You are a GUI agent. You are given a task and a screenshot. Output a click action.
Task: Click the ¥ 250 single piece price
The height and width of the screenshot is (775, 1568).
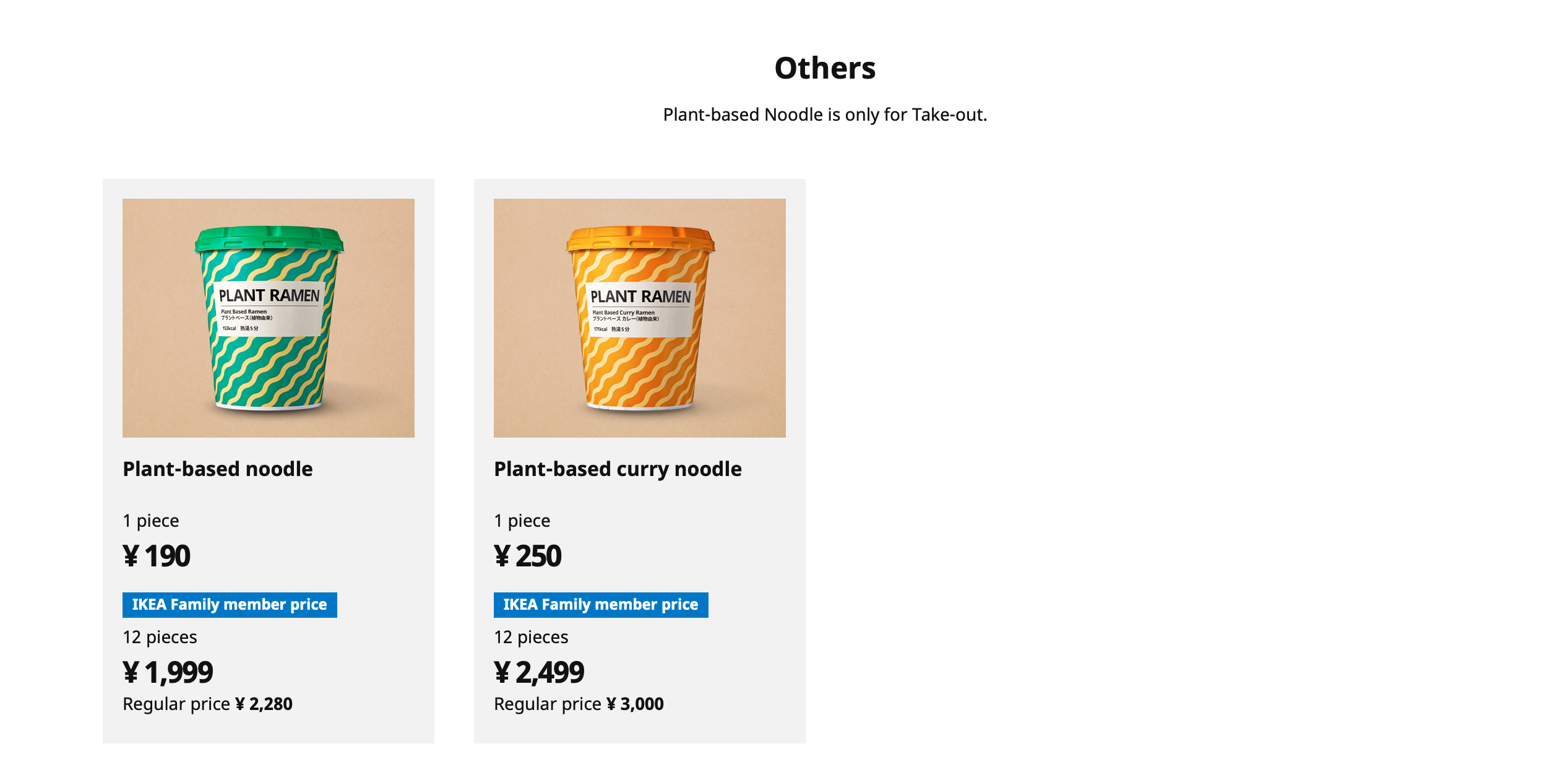click(x=528, y=556)
